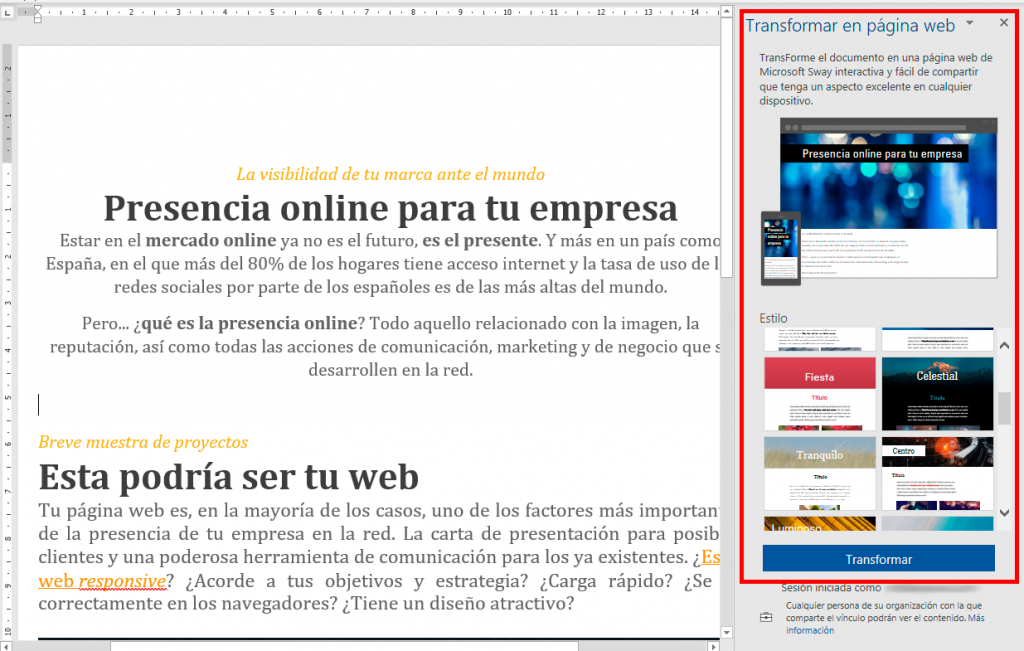This screenshot has width=1024, height=651.
Task: Click the Sway preview image in pane
Action: pyautogui.click(x=879, y=202)
